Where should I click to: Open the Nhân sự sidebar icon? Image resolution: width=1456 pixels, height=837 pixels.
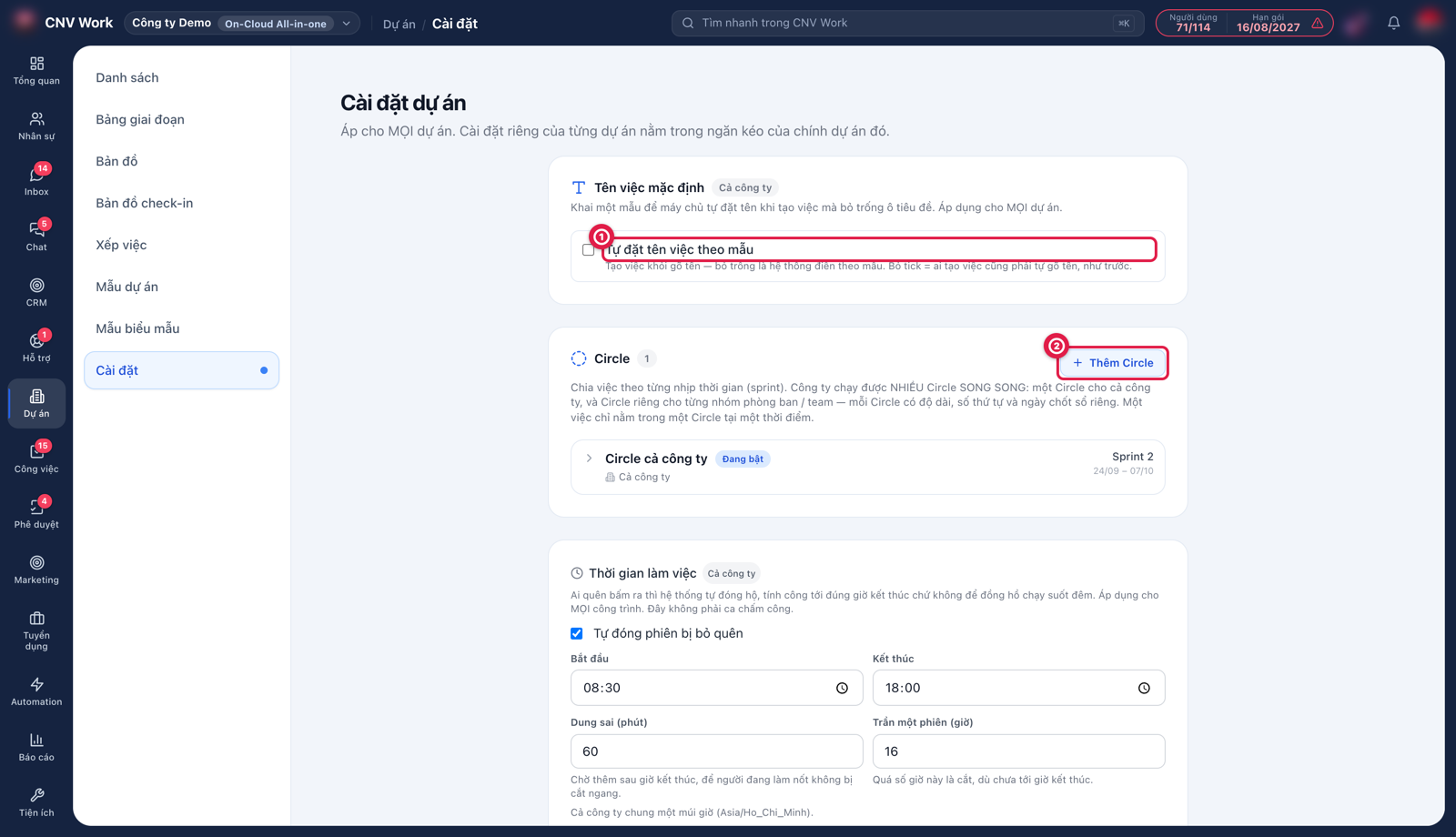pos(36,126)
